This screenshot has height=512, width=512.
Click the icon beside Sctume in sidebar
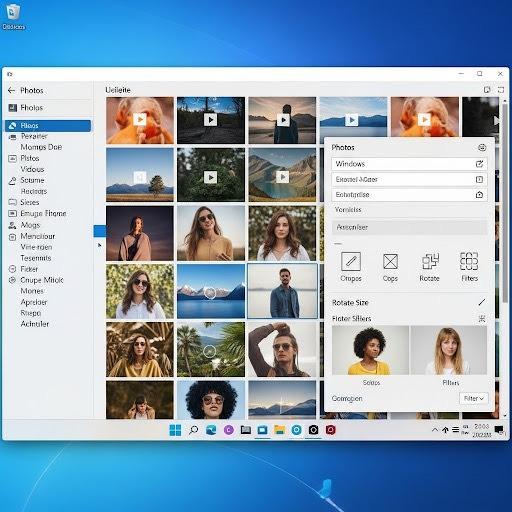12,180
